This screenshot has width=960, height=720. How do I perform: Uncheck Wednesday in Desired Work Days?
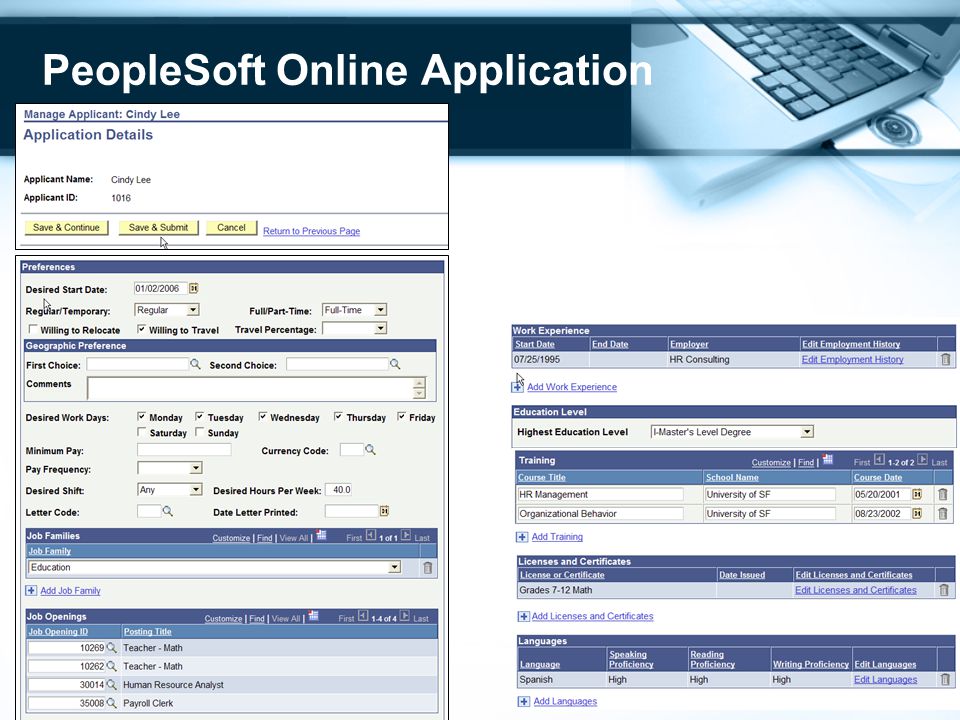[x=263, y=417]
